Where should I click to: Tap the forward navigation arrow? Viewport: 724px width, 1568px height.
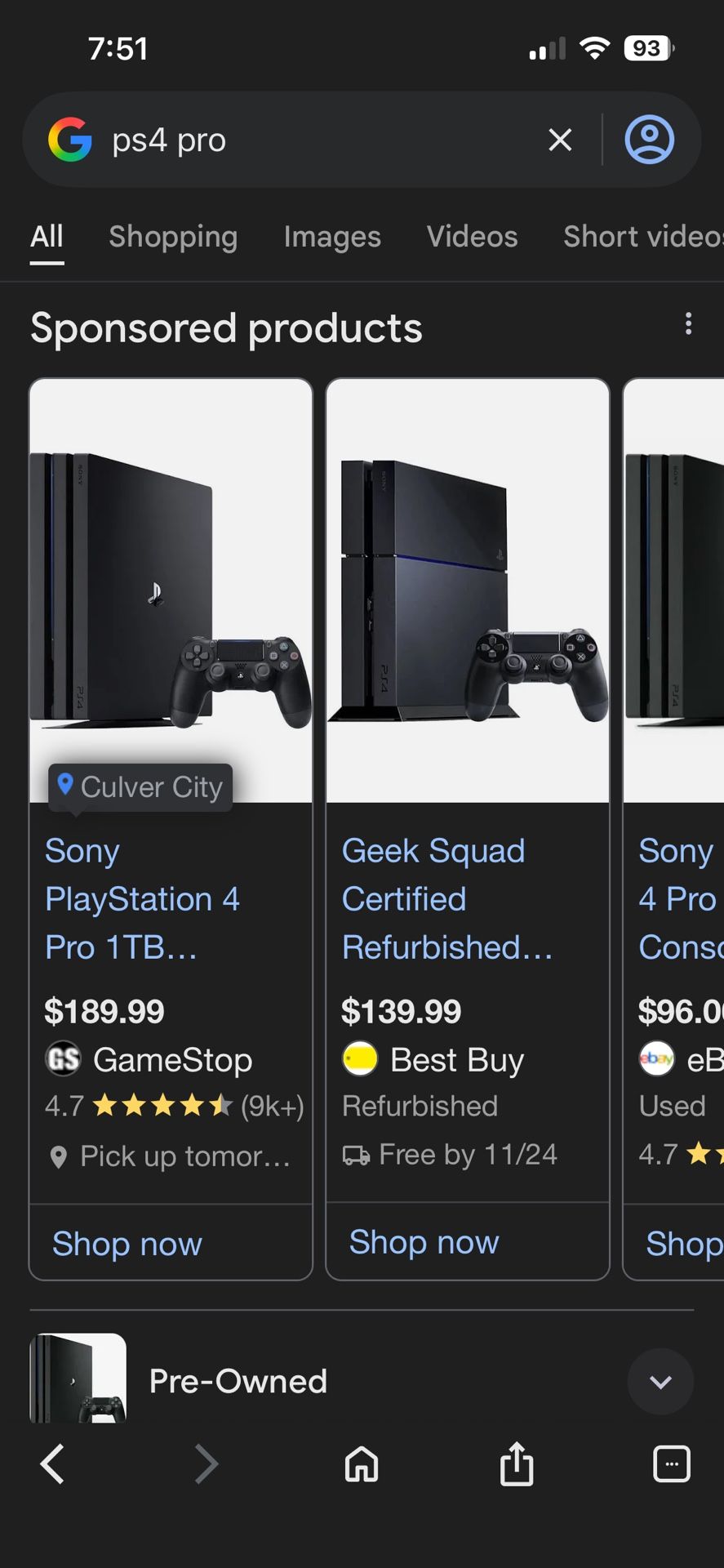[x=207, y=1463]
